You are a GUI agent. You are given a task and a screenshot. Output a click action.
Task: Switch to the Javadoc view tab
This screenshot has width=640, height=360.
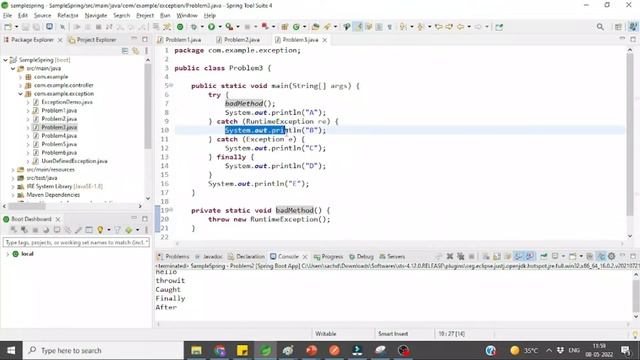209,257
